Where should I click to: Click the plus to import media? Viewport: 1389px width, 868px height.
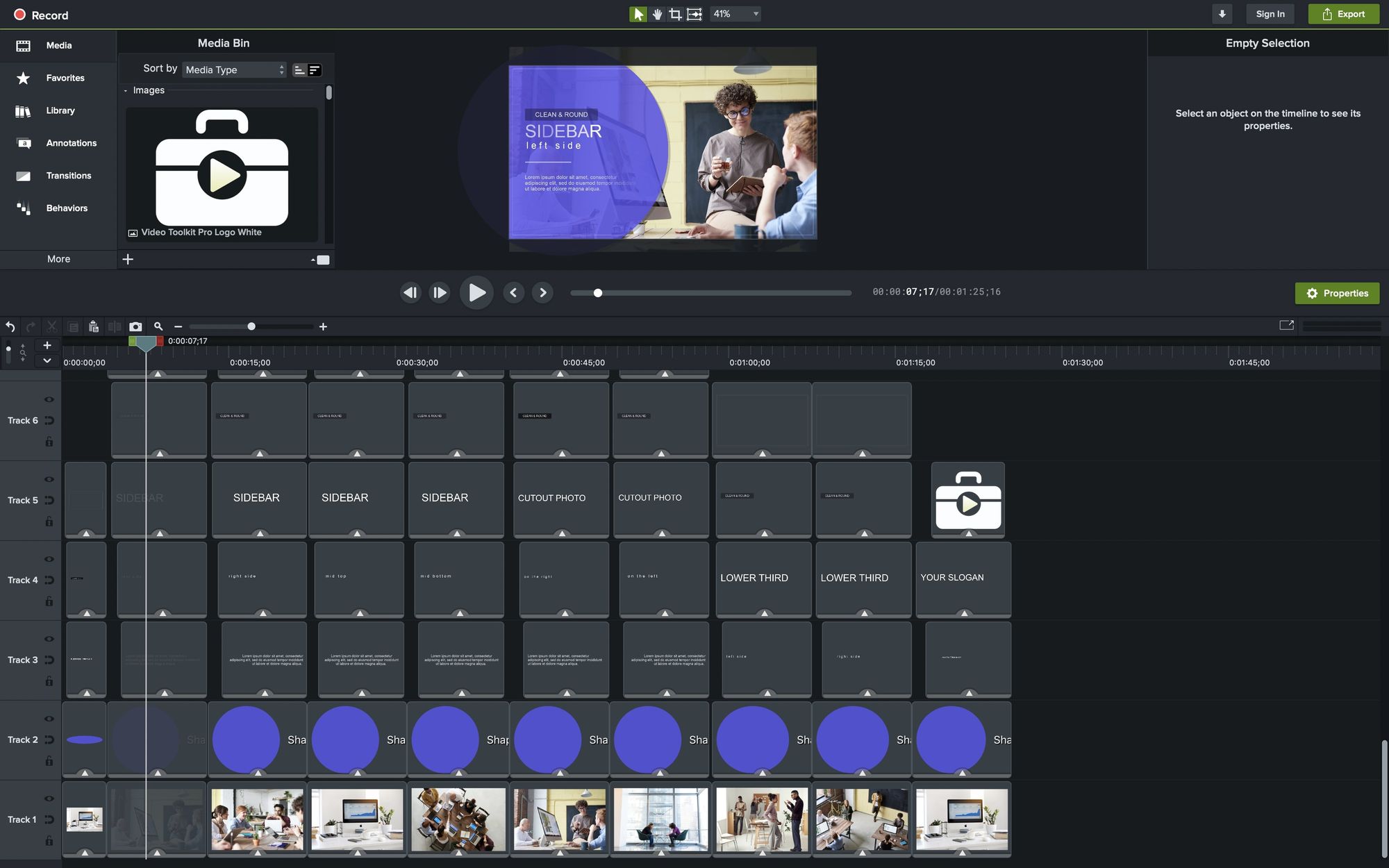[128, 259]
